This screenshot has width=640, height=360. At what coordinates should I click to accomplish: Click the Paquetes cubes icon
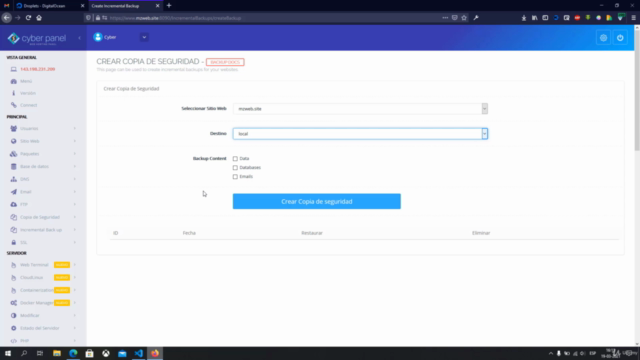(x=13, y=154)
